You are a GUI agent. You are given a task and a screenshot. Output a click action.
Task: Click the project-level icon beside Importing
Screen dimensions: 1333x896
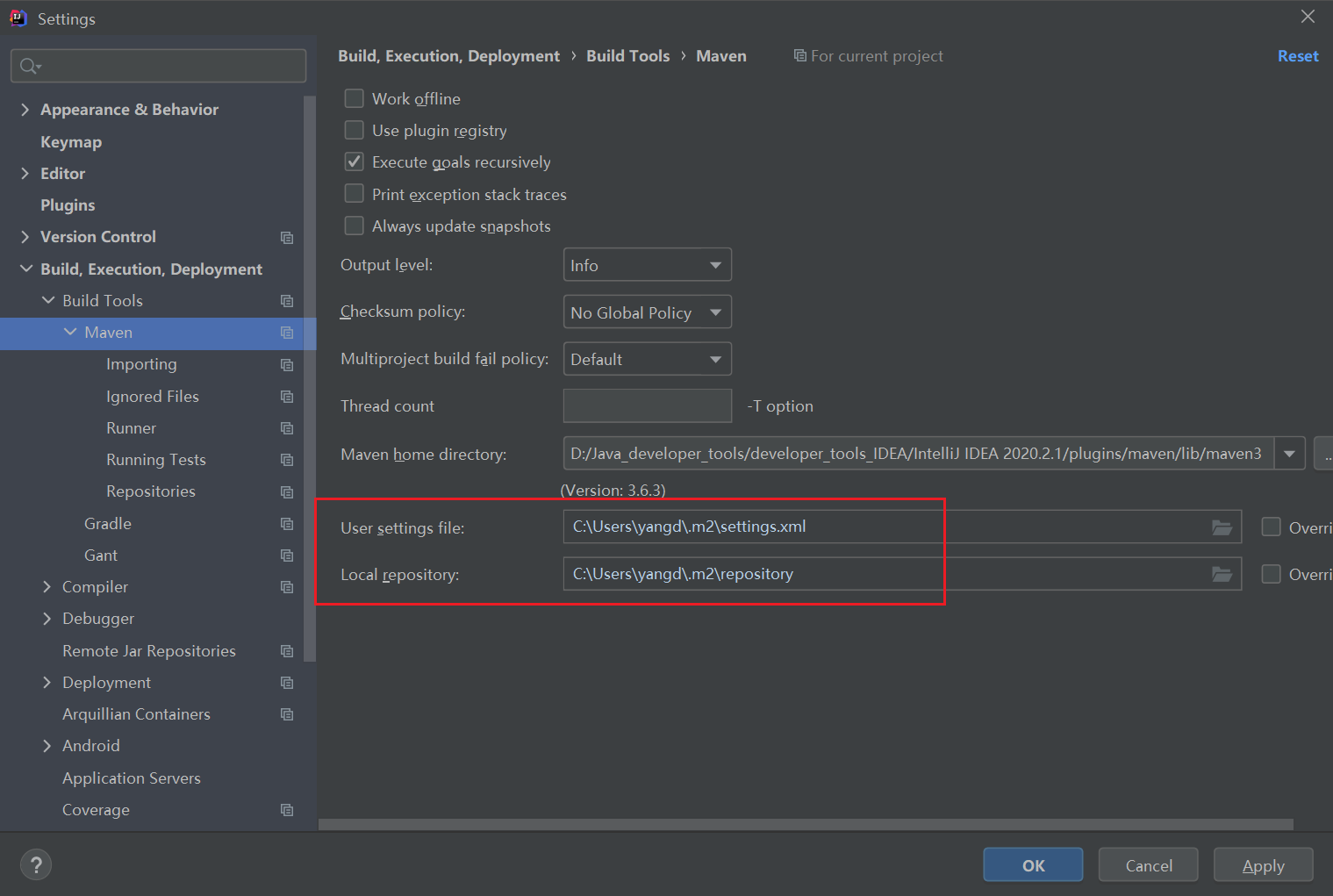(287, 365)
